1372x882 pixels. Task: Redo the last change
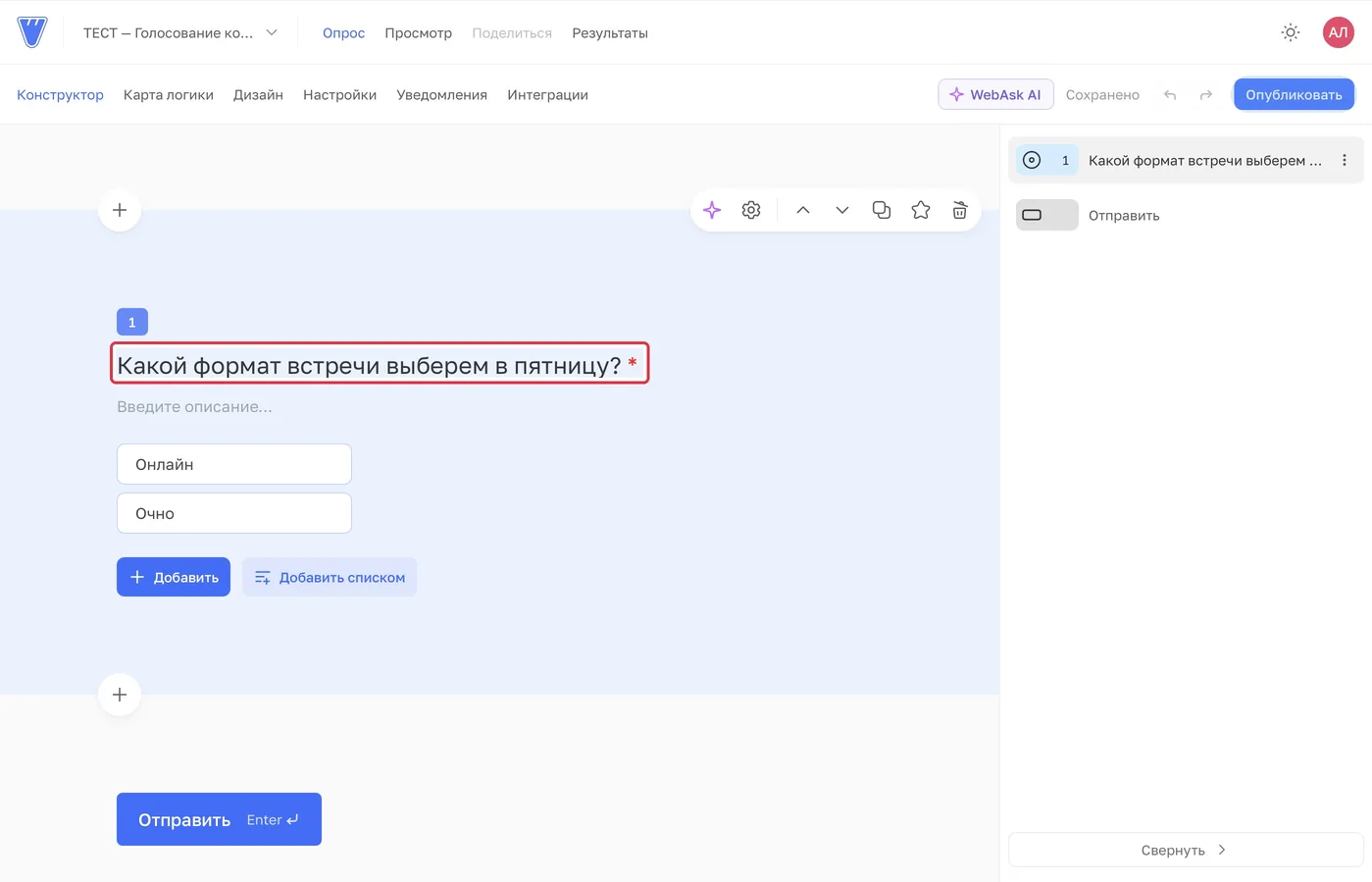[x=1206, y=95]
